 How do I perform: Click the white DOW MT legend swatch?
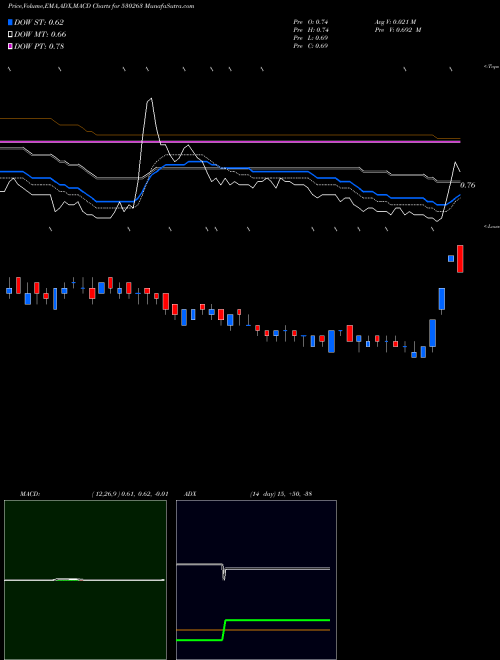pyautogui.click(x=11, y=34)
